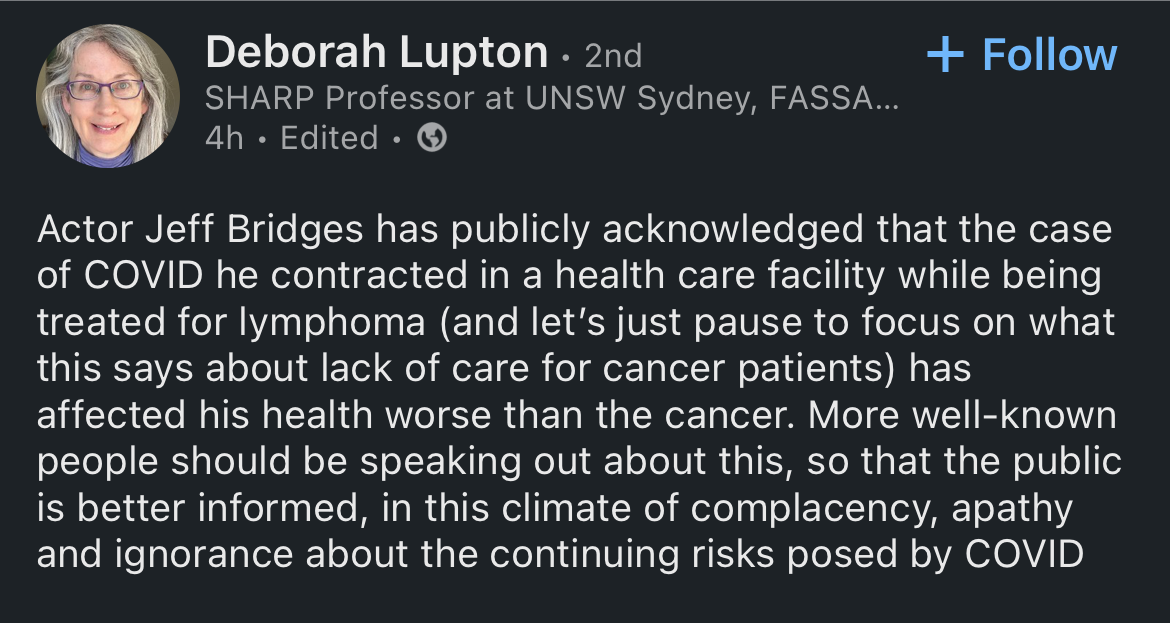This screenshot has height=623, width=1170.
Task: Click the plus icon beside Follow
Action: click(x=945, y=54)
